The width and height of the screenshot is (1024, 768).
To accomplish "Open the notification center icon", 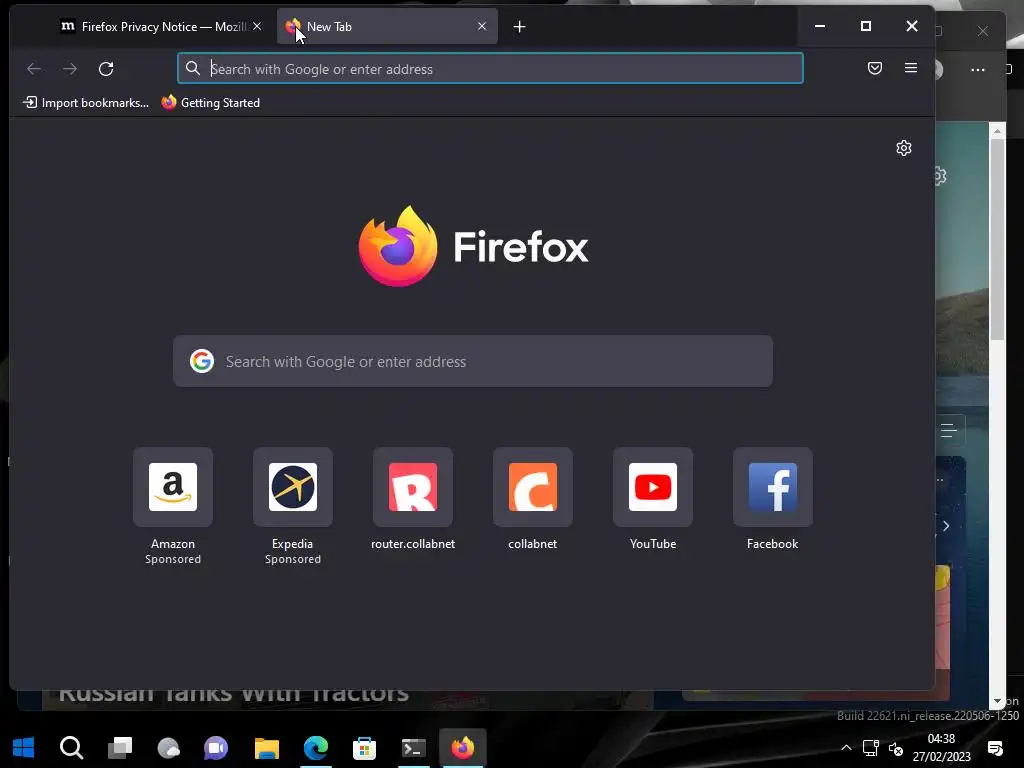I will tap(995, 748).
